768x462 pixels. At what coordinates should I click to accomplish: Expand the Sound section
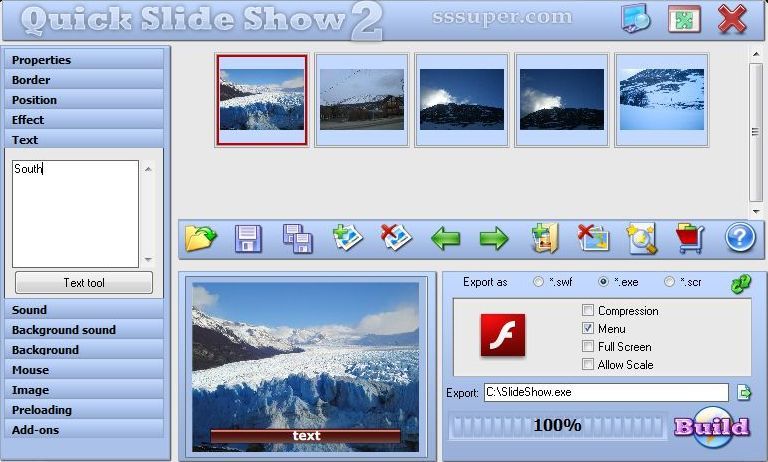(84, 310)
